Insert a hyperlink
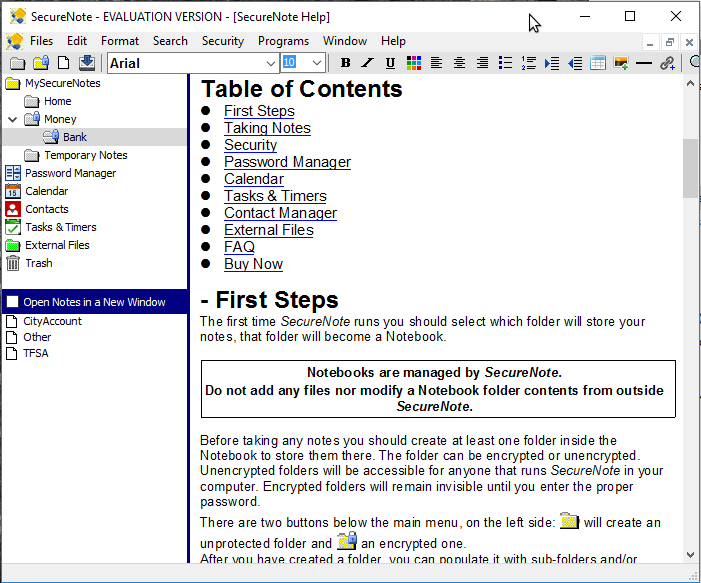This screenshot has width=701, height=583. tap(667, 63)
